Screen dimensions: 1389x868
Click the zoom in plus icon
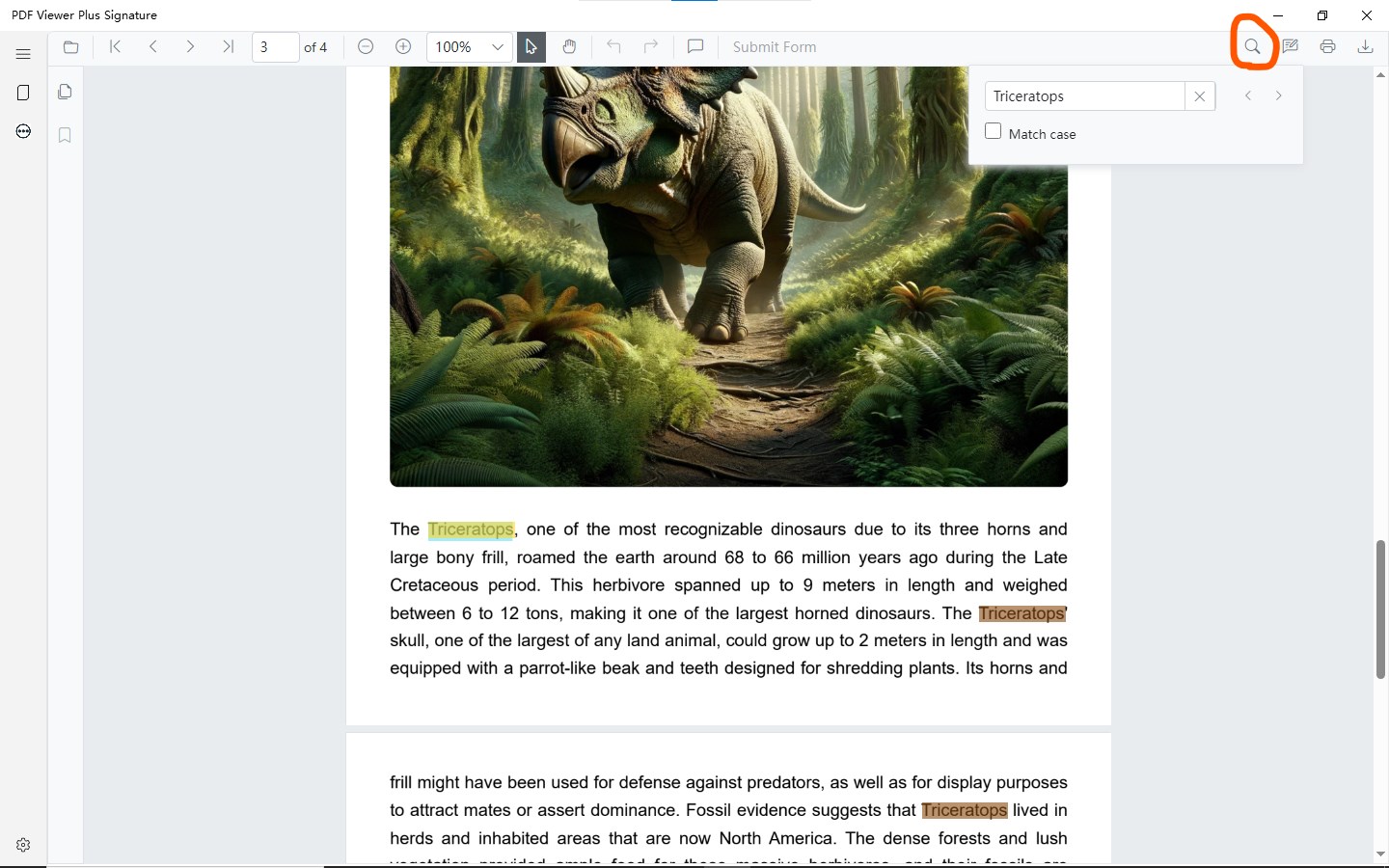point(403,46)
